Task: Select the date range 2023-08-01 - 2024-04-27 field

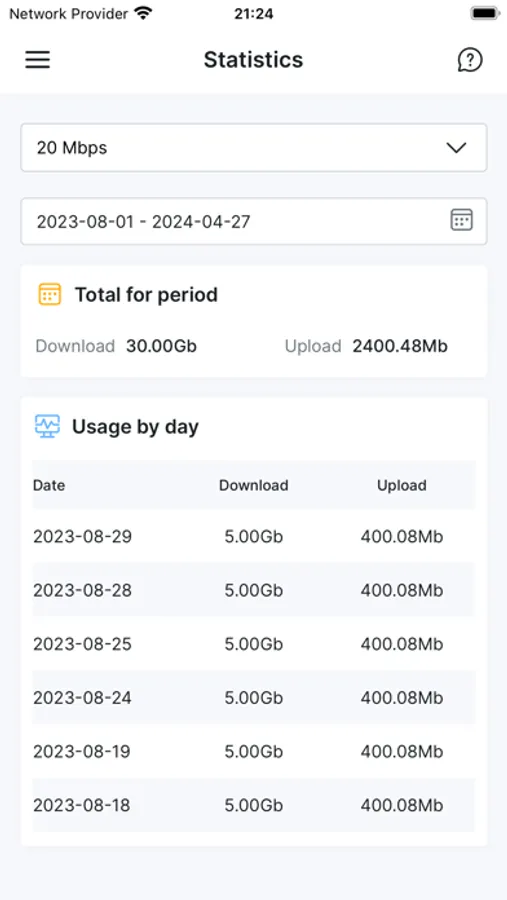Action: pos(254,221)
